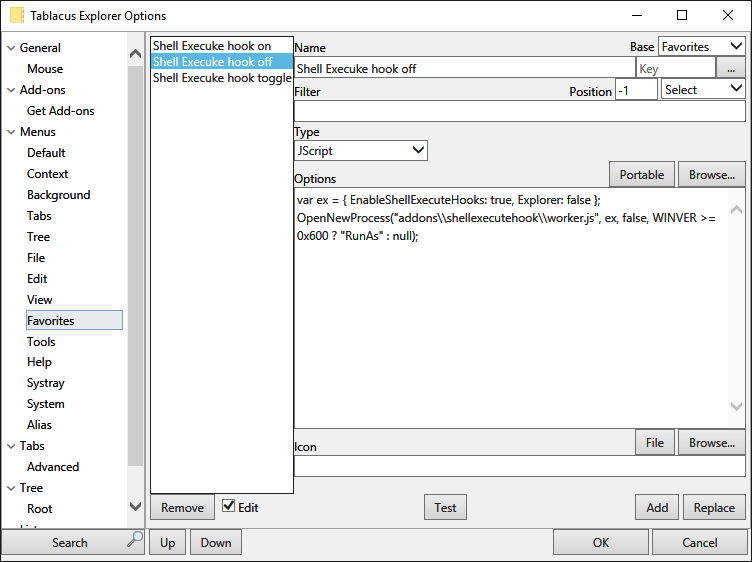Collapse the Tabs tree section
752x562 pixels.
(12, 446)
